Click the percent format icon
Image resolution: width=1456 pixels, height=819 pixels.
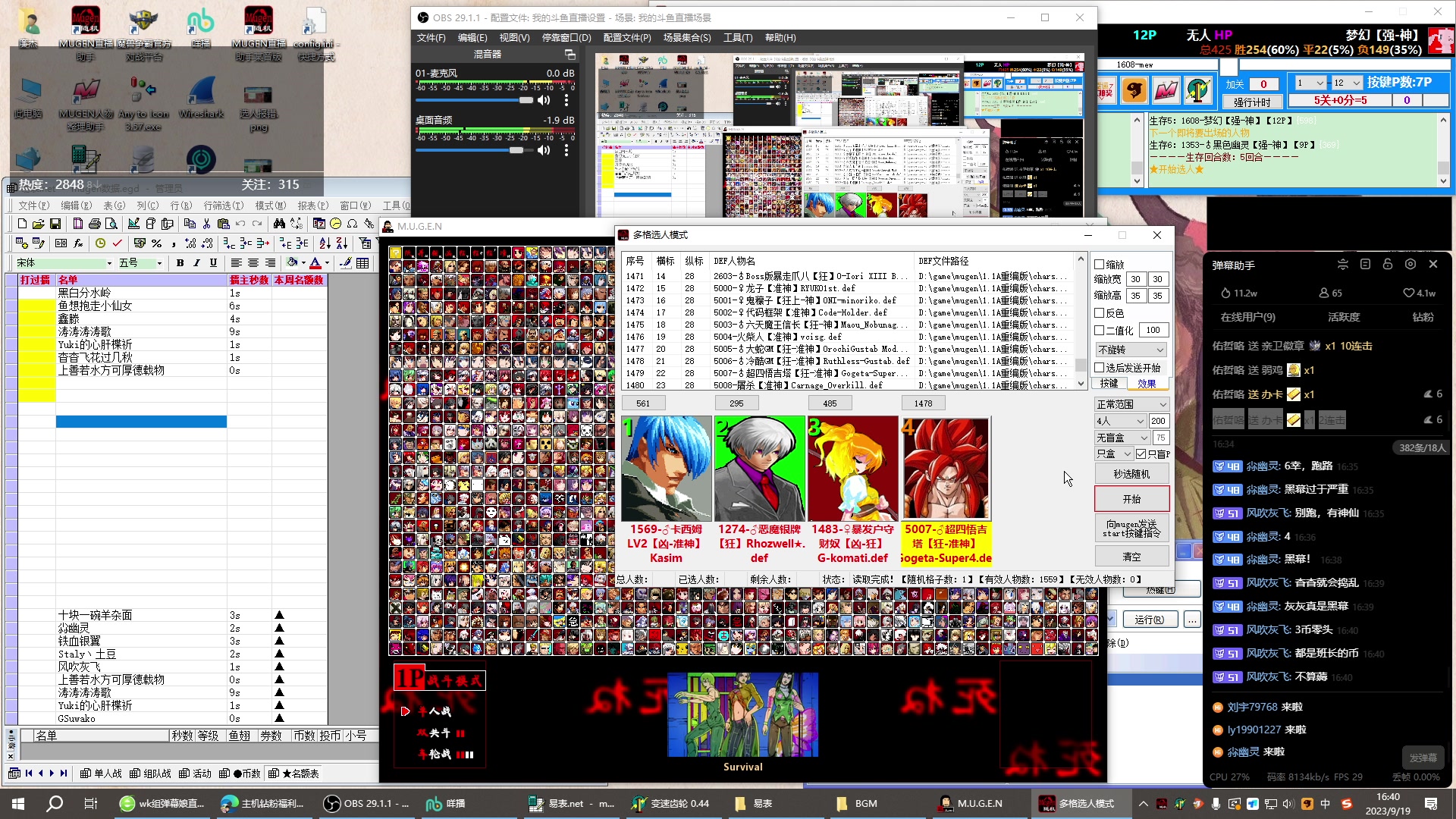click(156, 243)
